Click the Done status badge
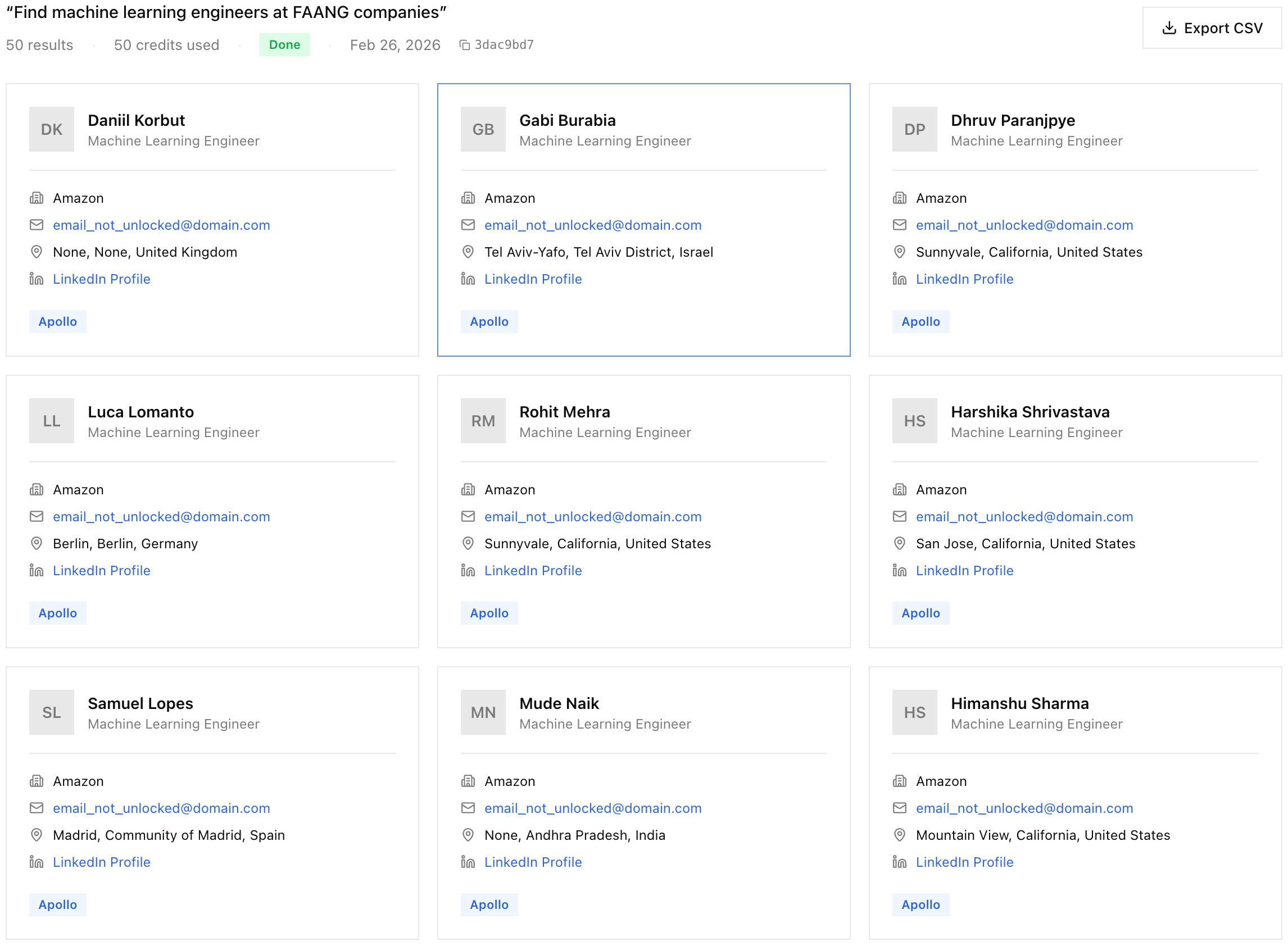This screenshot has width=1288, height=946. (x=285, y=44)
